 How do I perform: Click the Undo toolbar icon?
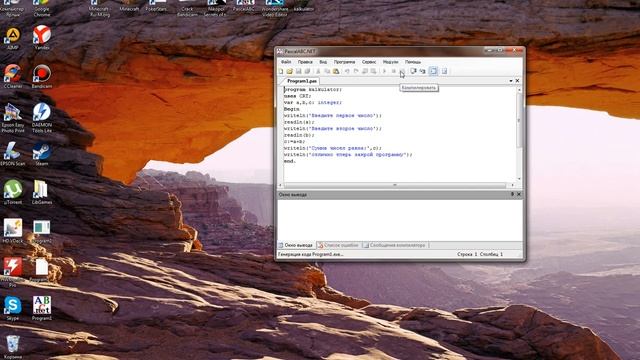(x=347, y=71)
